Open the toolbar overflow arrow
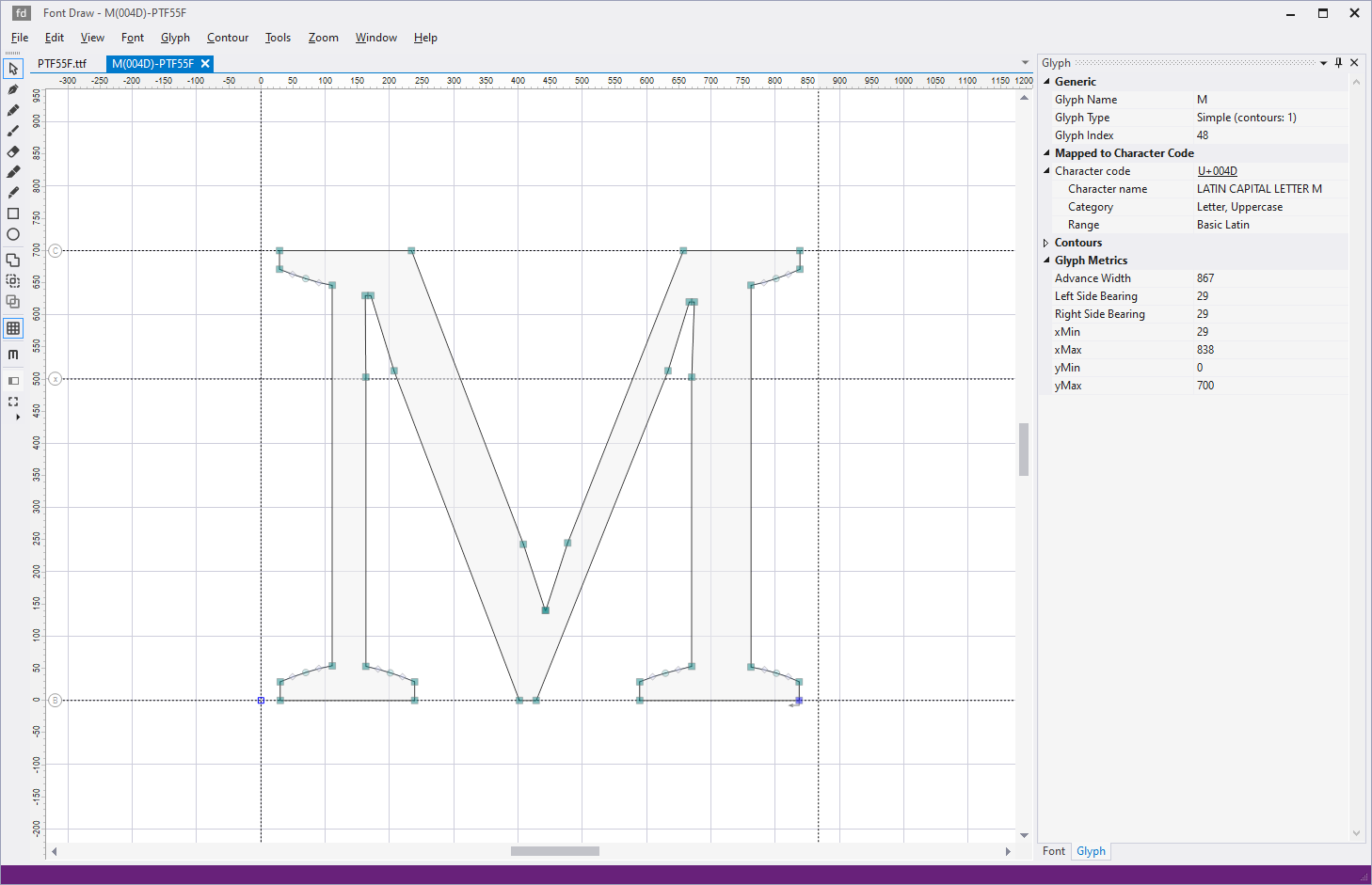The height and width of the screenshot is (885, 1372). (x=17, y=417)
